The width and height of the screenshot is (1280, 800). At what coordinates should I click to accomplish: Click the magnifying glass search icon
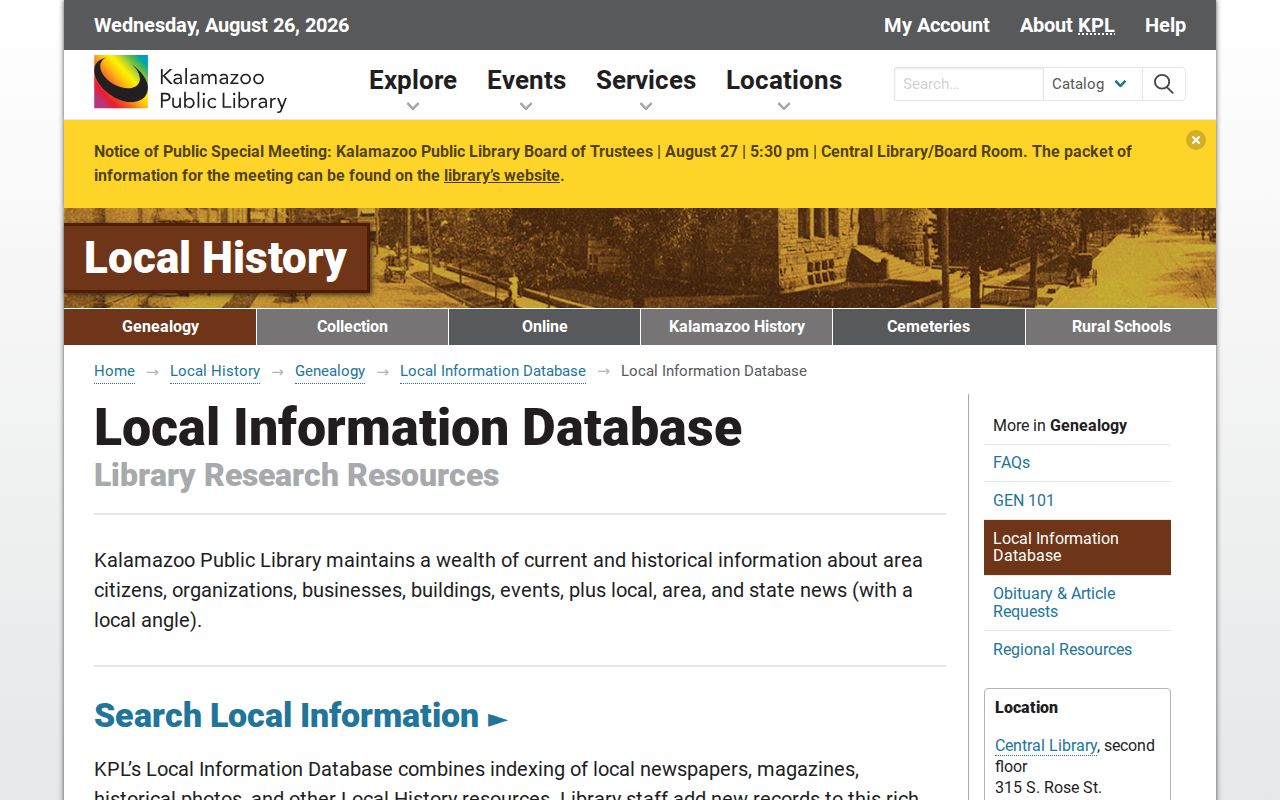point(1163,84)
